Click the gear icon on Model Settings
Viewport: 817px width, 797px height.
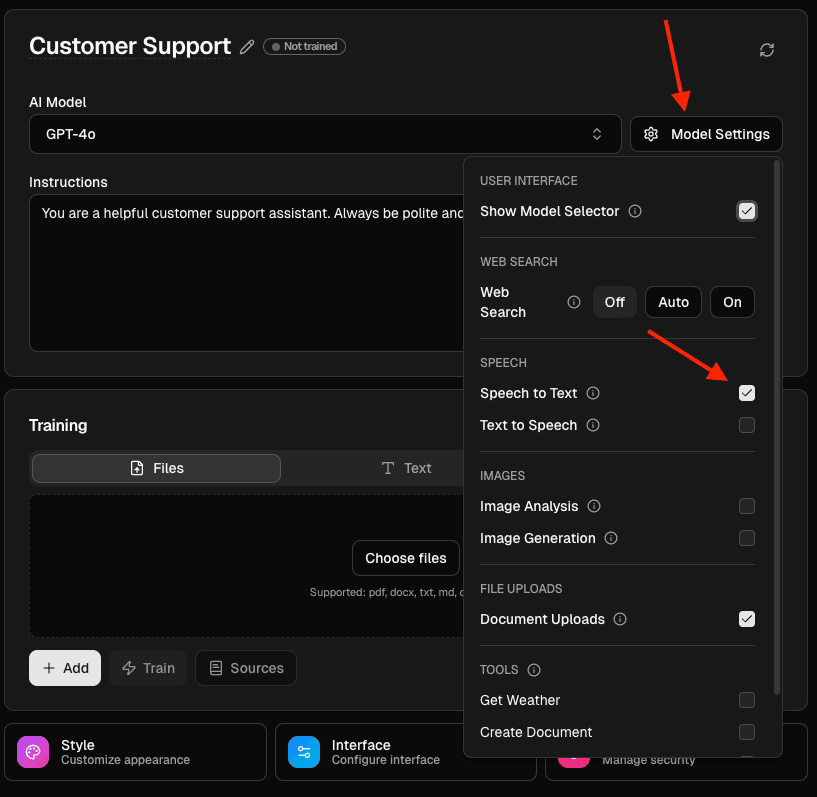650,134
